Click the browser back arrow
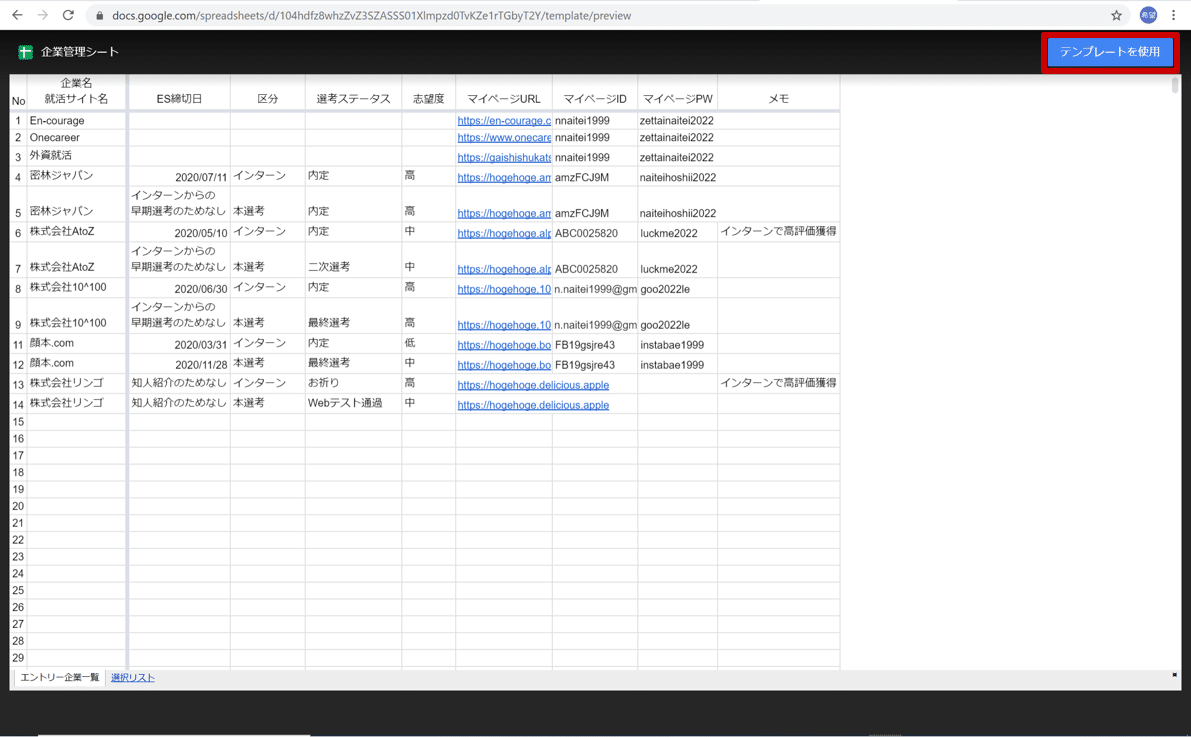1191x737 pixels. pyautogui.click(x=17, y=15)
